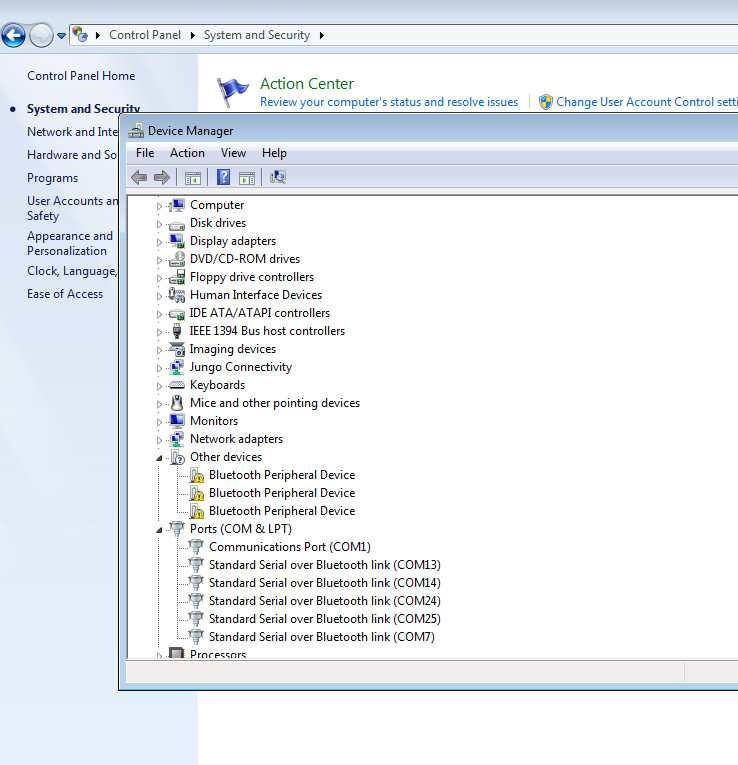Select Standard Serial over Bluetooth link (COM13)
The width and height of the screenshot is (738, 765).
point(325,564)
